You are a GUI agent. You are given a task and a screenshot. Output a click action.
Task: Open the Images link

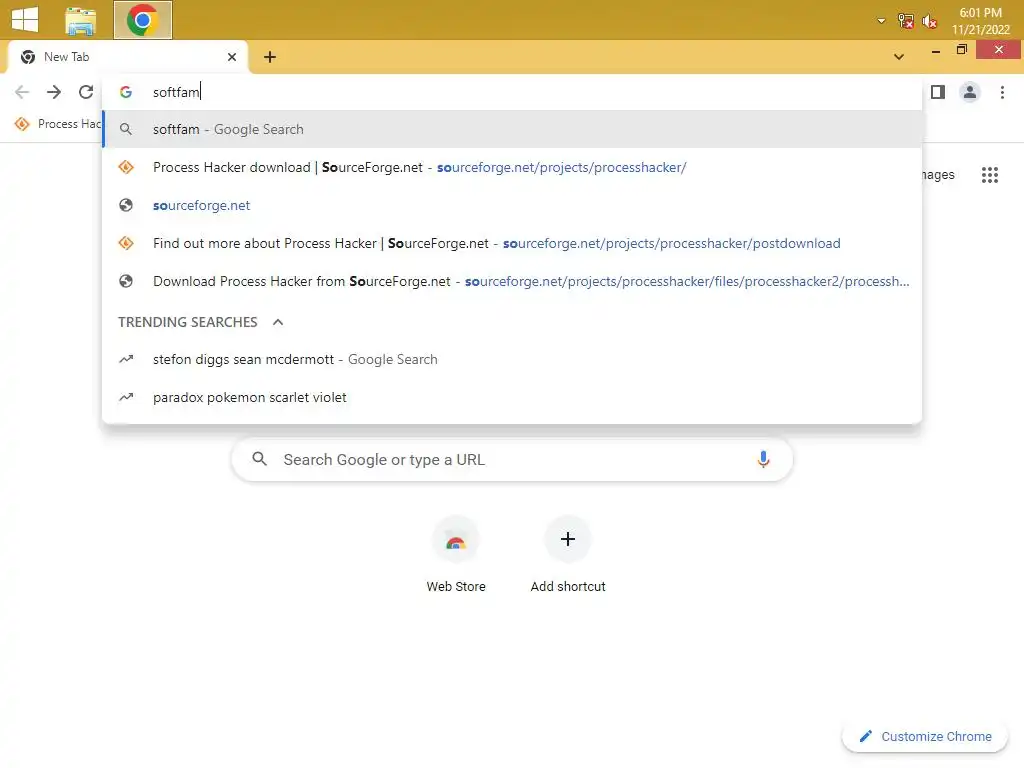point(938,175)
